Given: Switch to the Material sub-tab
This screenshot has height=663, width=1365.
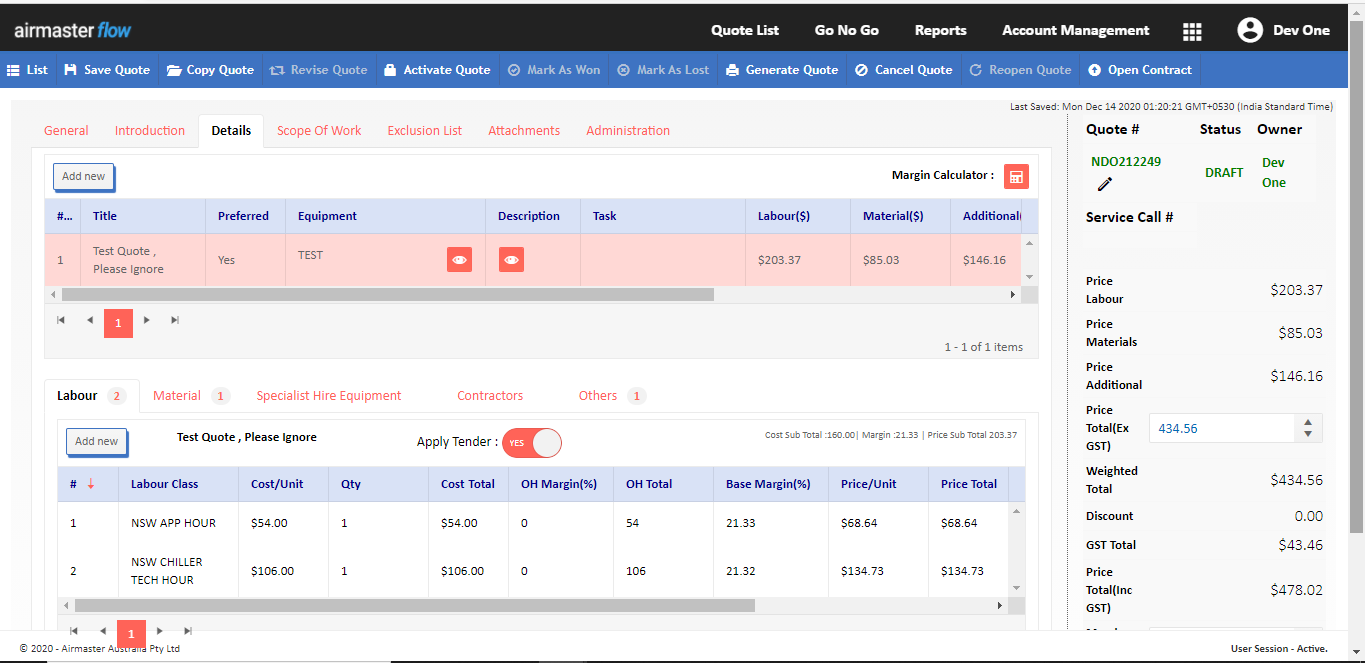Looking at the screenshot, I should tap(191, 396).
